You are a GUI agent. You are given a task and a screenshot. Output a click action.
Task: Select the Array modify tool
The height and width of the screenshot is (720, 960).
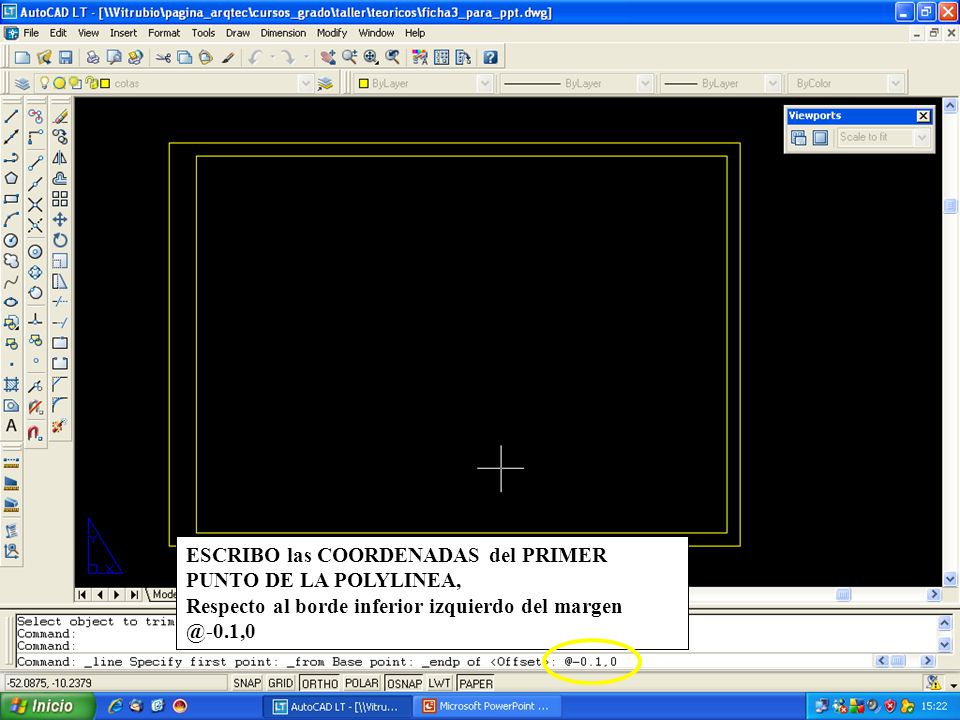(60, 199)
